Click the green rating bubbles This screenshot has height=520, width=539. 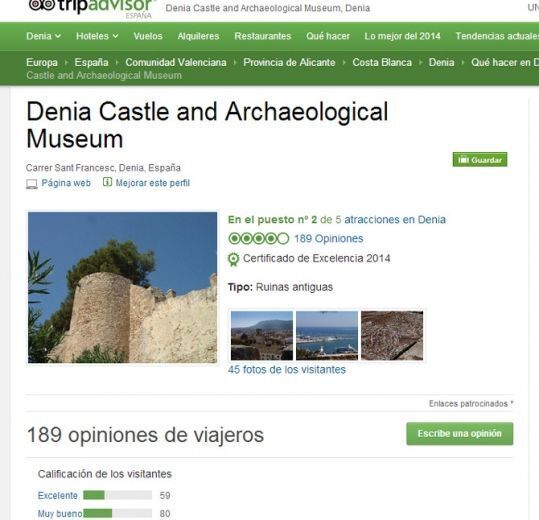tap(259, 239)
